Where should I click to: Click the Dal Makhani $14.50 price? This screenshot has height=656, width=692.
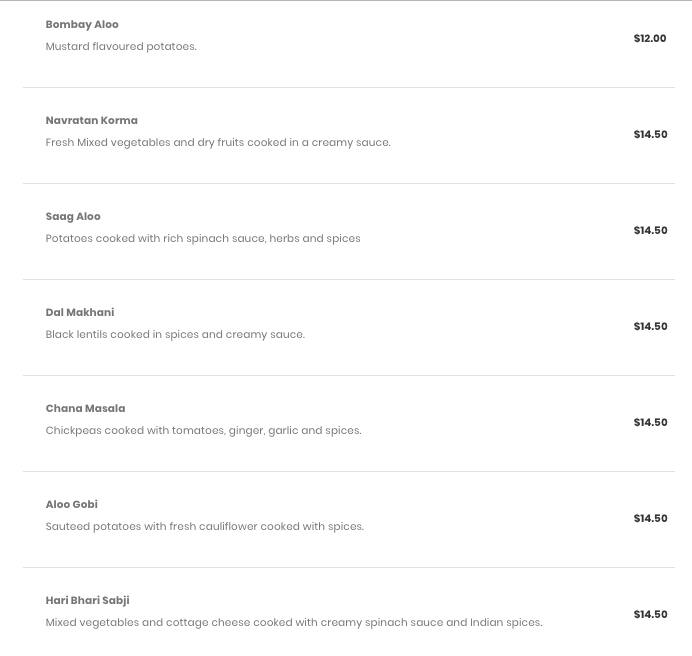[x=650, y=326]
